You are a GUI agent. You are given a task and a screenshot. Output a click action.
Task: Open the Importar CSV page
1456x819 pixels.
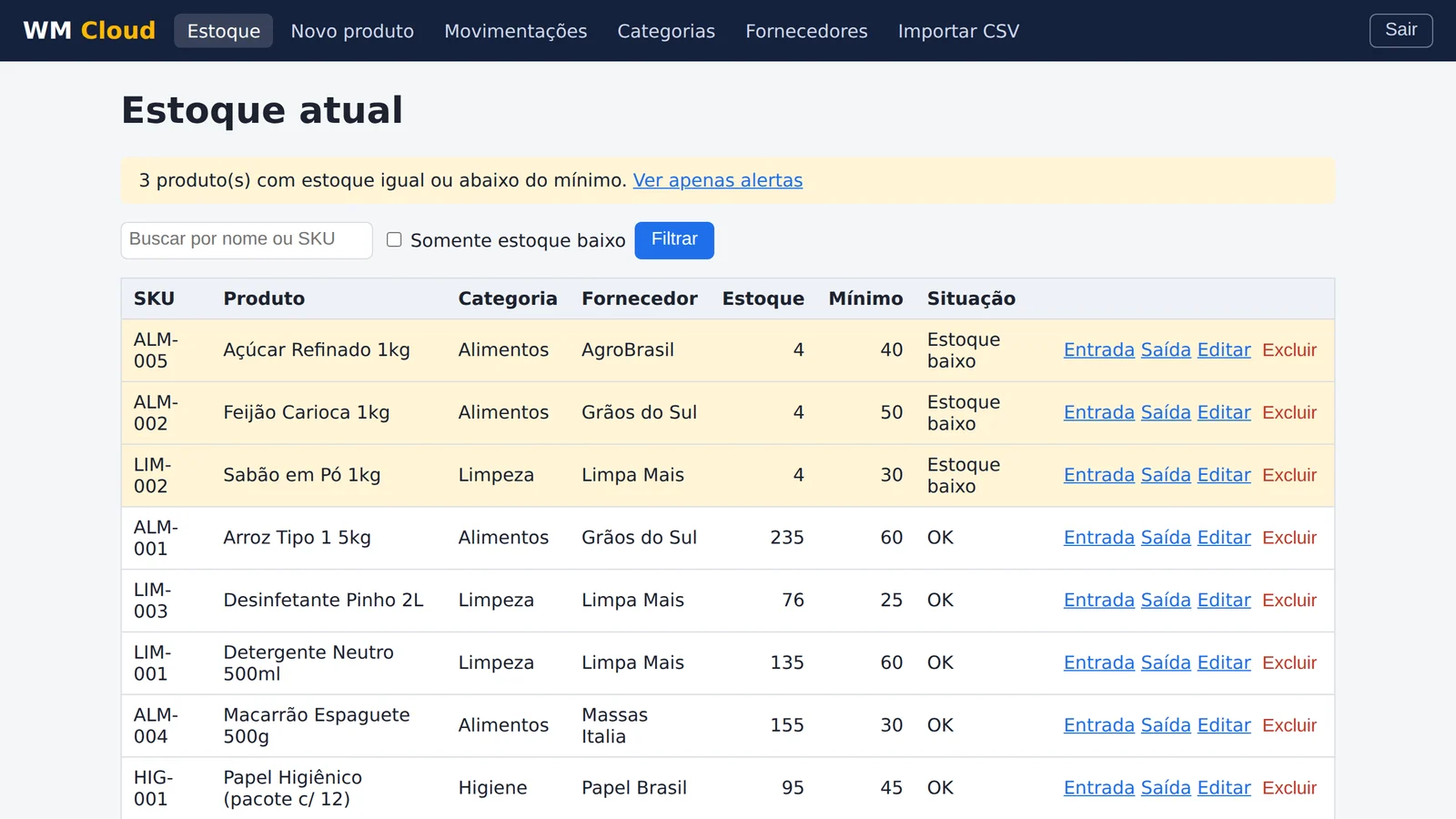(958, 31)
